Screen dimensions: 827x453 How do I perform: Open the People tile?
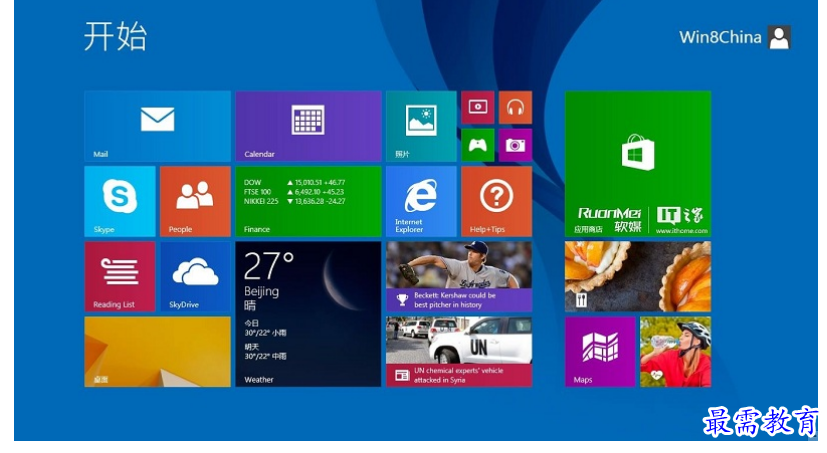pyautogui.click(x=195, y=201)
